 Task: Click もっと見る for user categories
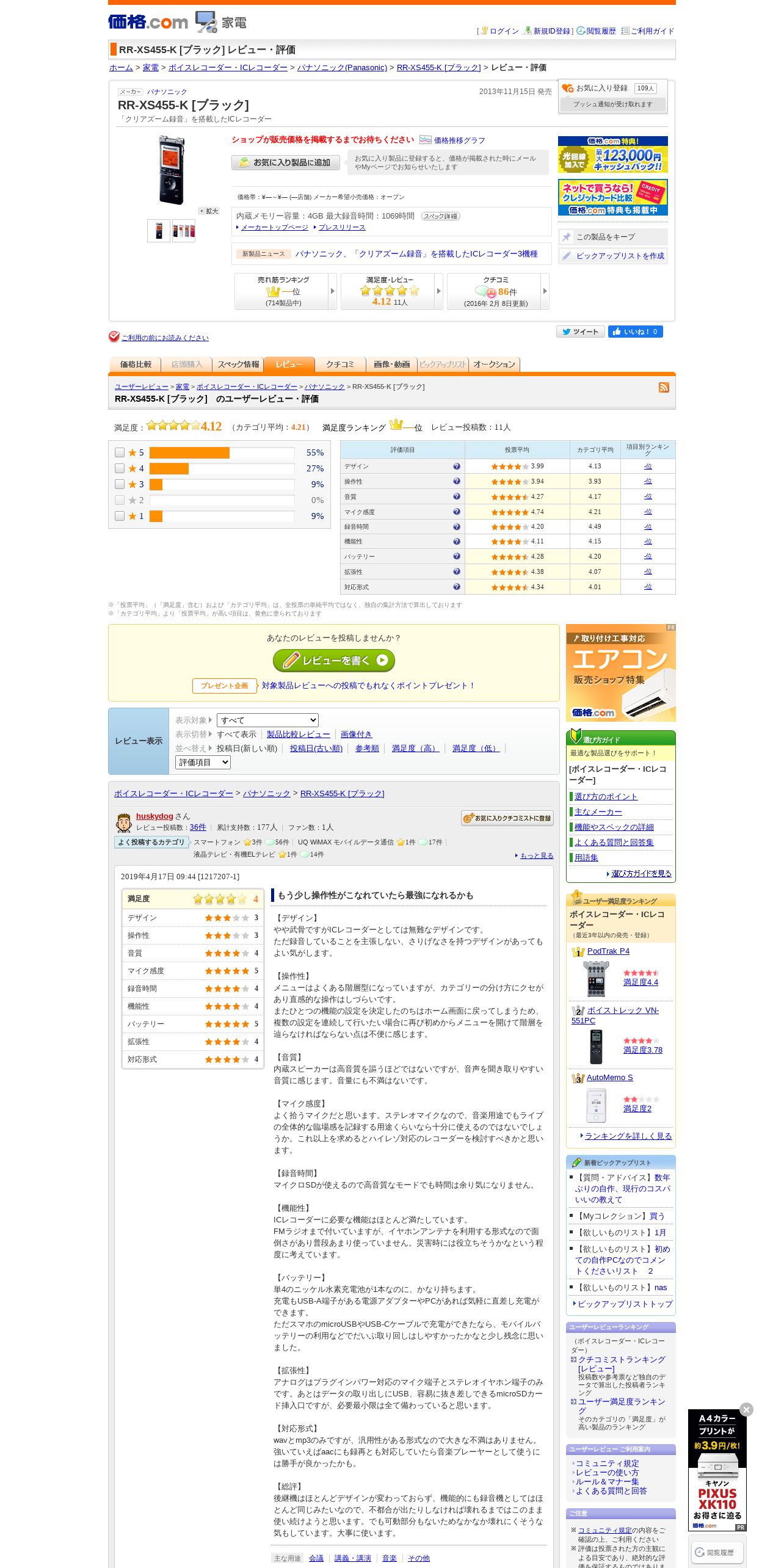point(537,855)
